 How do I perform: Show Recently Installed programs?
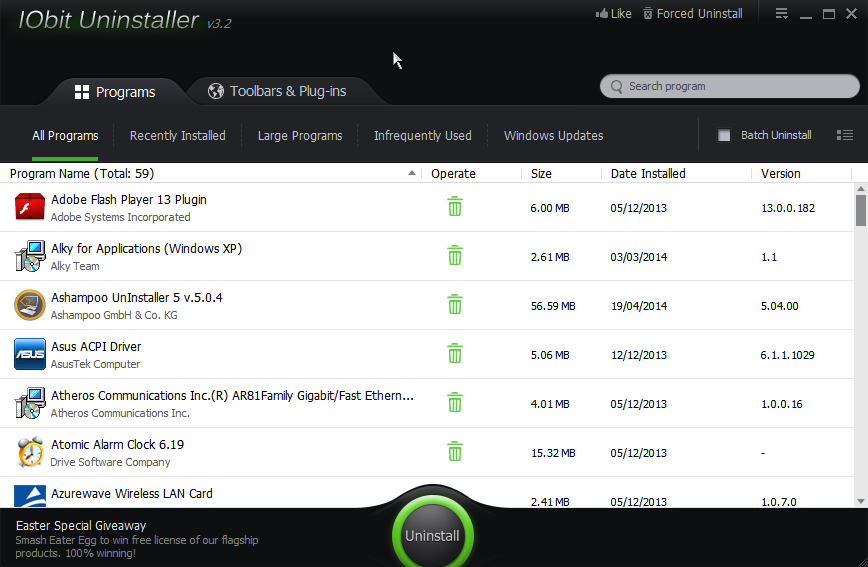pos(178,136)
